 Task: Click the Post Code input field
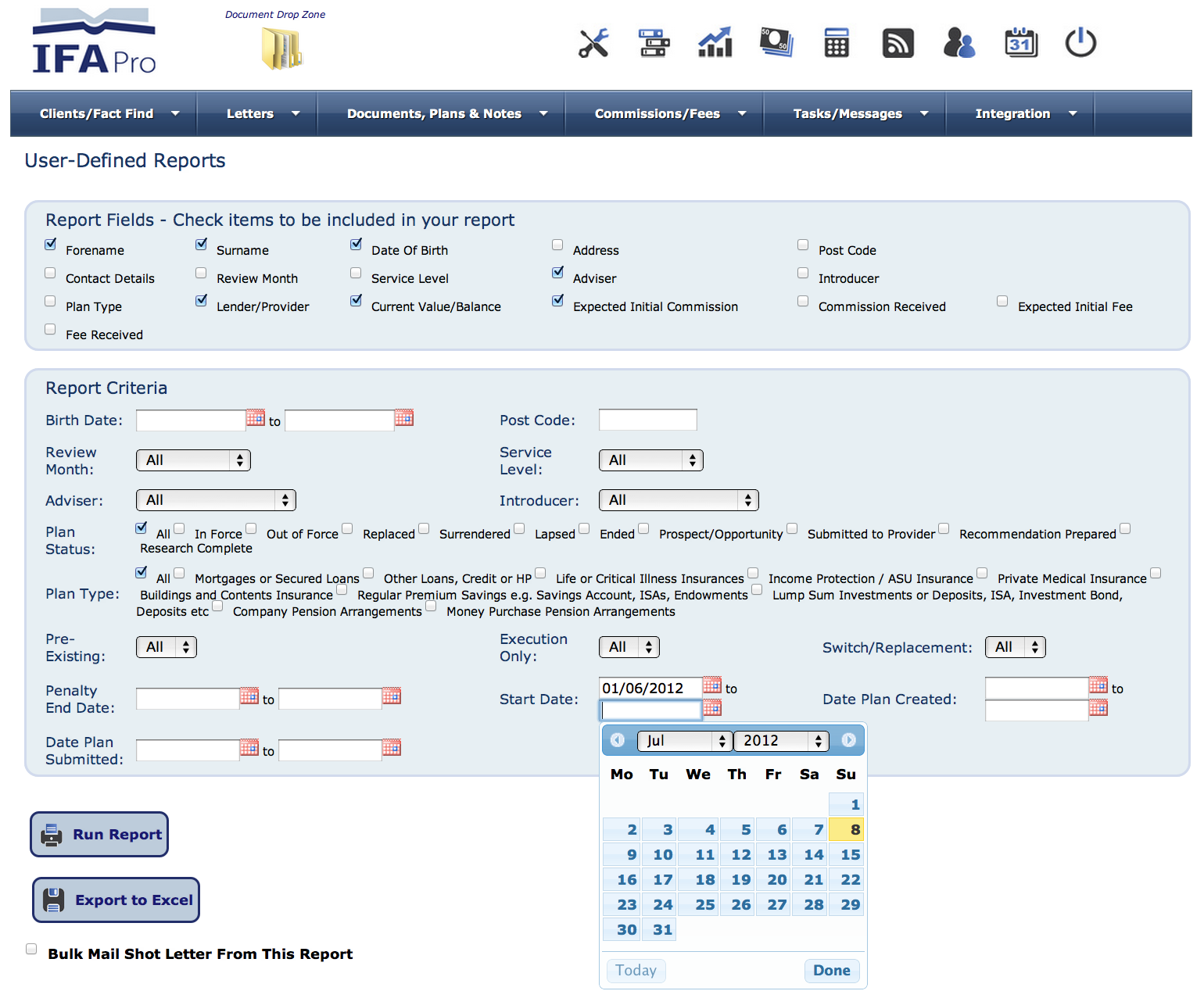pyautogui.click(x=647, y=420)
